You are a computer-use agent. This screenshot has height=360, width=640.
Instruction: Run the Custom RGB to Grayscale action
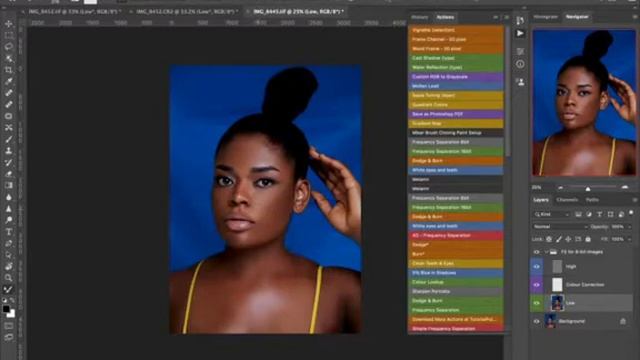point(456,77)
